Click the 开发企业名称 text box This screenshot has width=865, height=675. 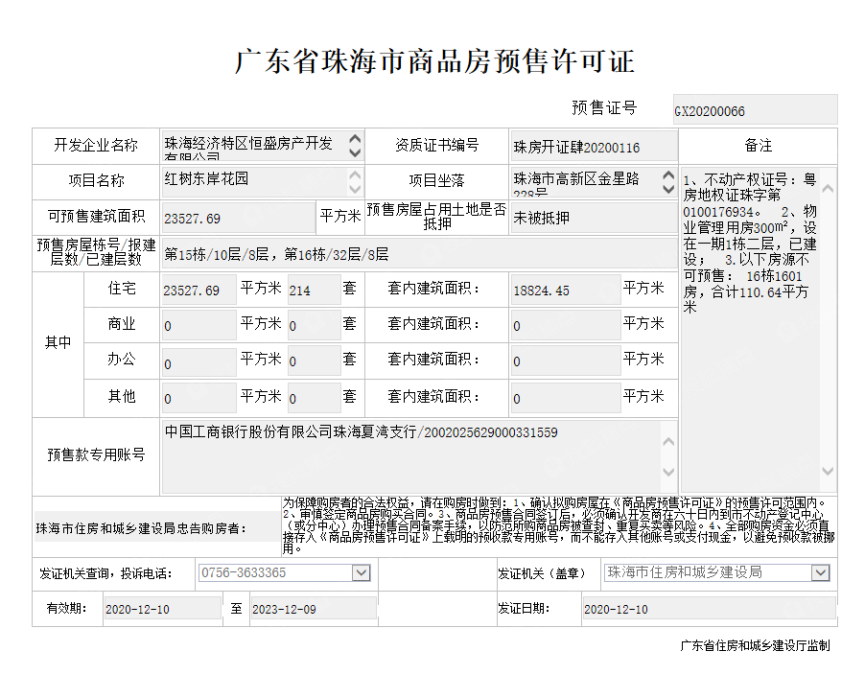pyautogui.click(x=263, y=146)
